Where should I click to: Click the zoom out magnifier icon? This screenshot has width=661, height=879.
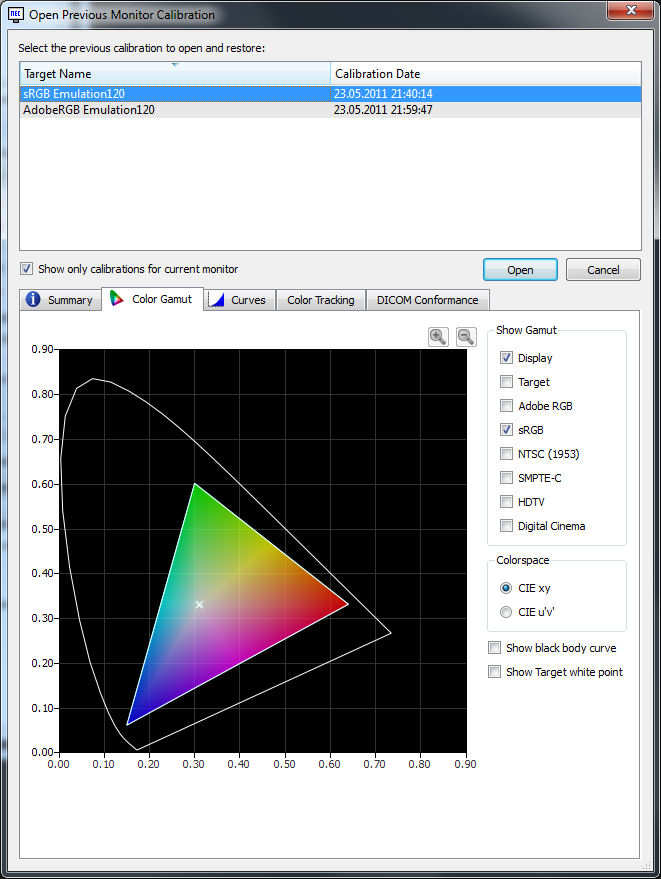466,337
